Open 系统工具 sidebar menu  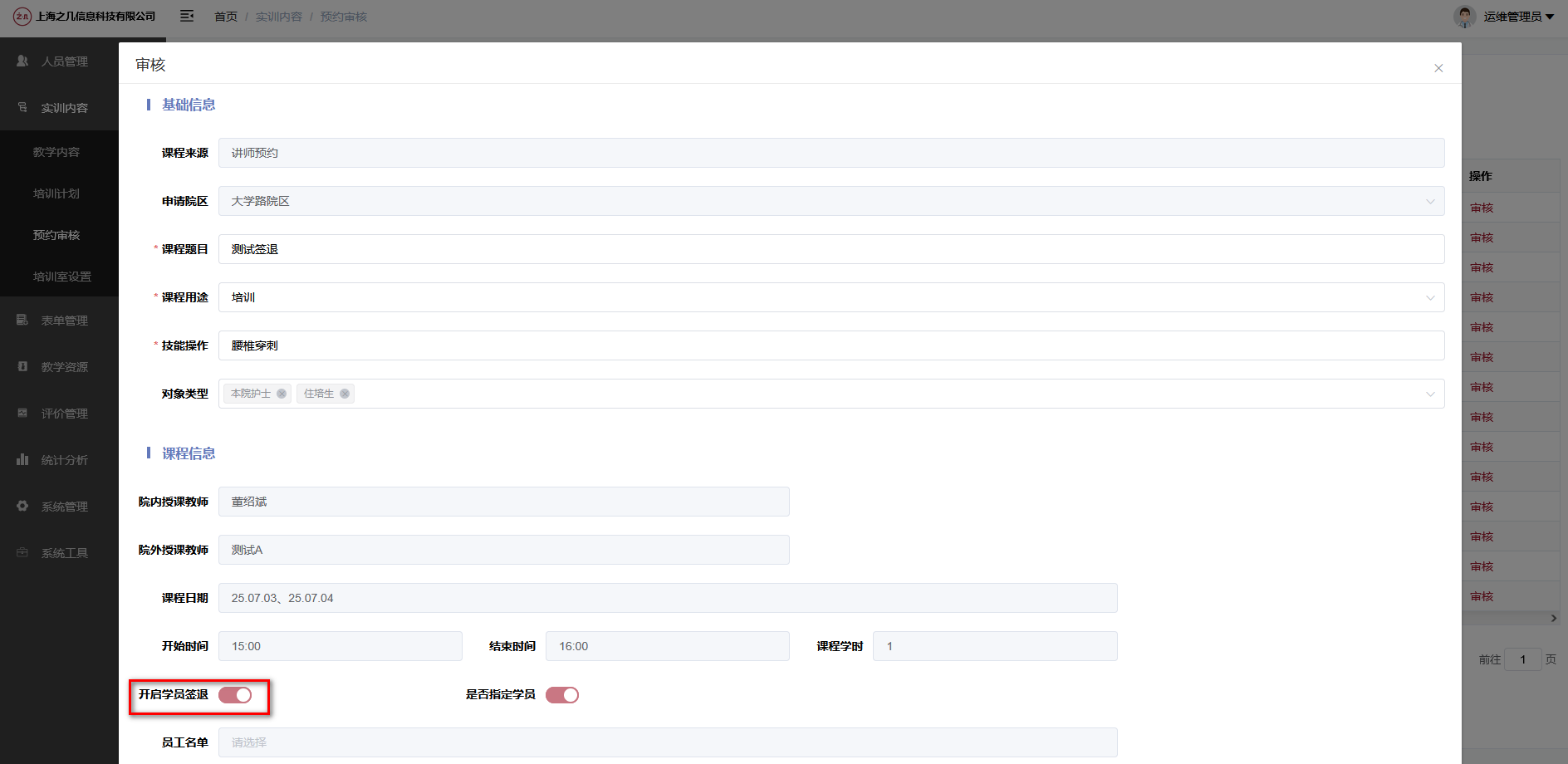coord(59,553)
